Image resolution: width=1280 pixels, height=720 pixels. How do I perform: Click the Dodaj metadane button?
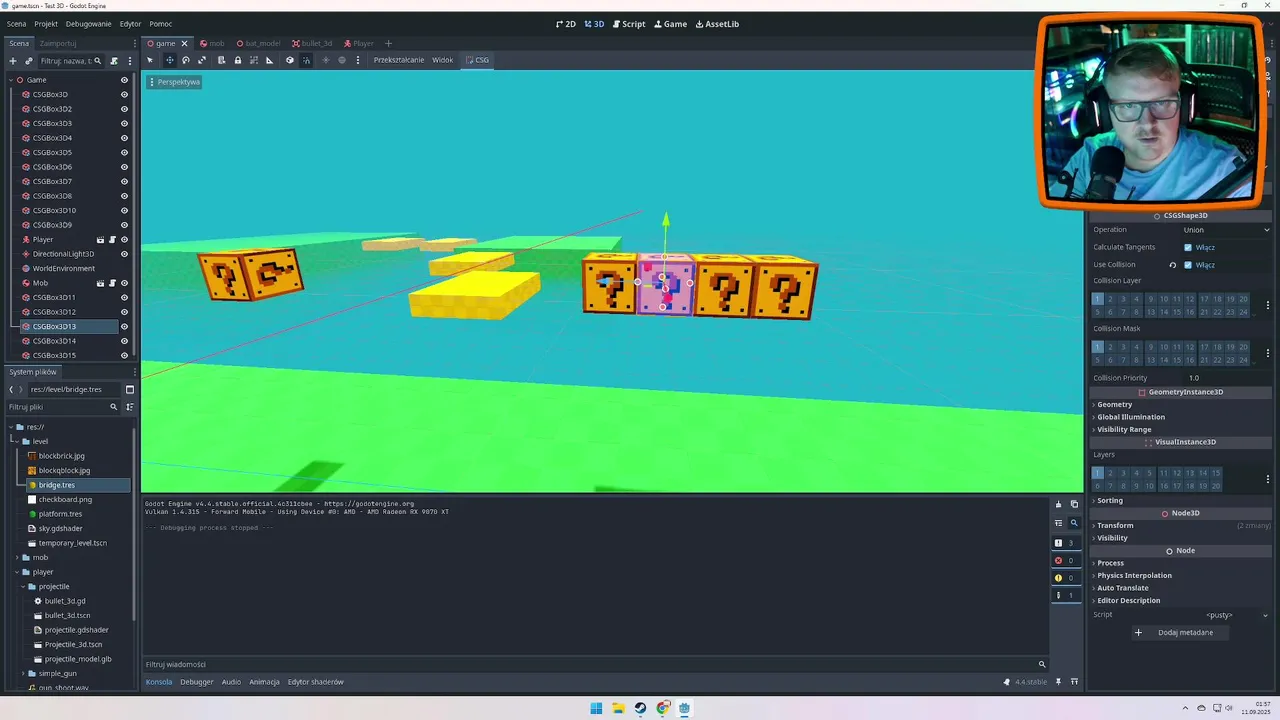[x=1179, y=633]
